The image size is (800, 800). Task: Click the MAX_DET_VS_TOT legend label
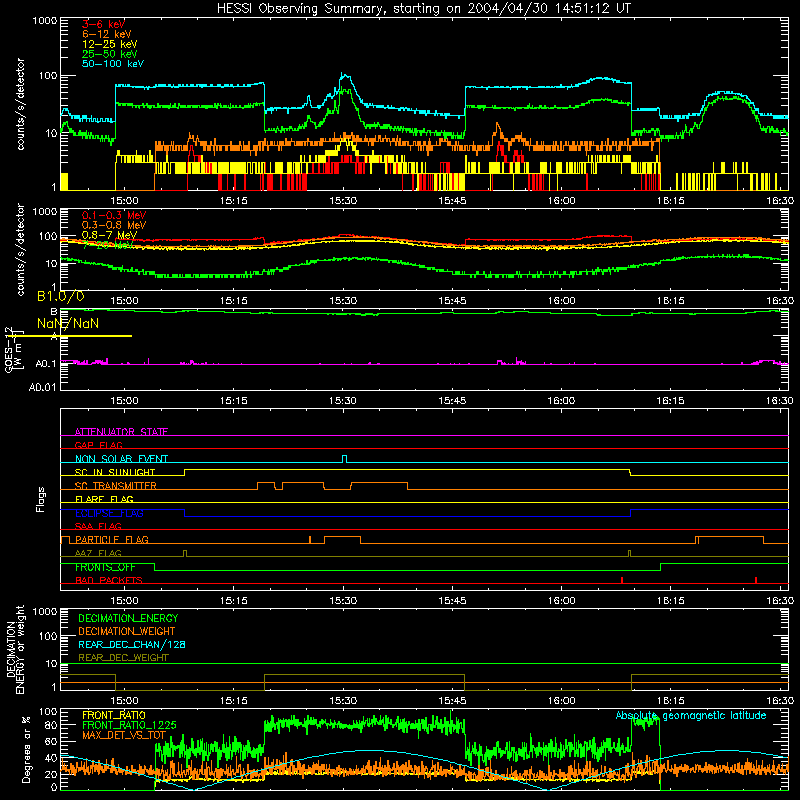[124, 736]
